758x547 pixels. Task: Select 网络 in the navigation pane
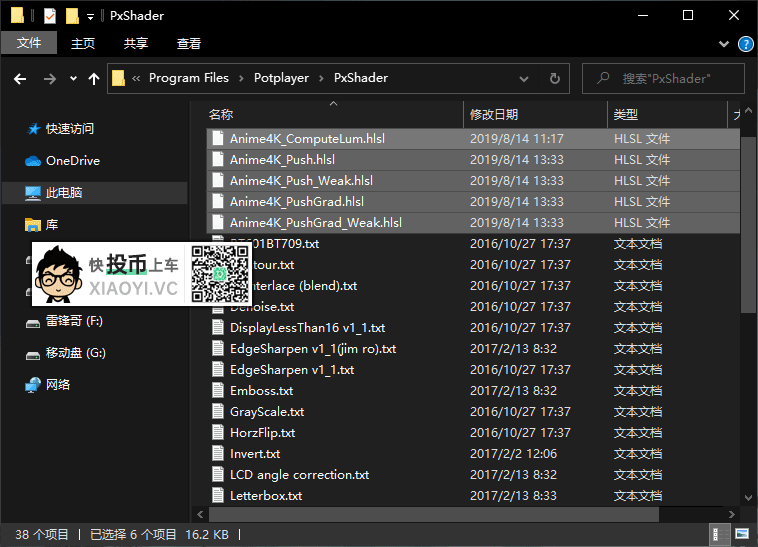[x=58, y=384]
